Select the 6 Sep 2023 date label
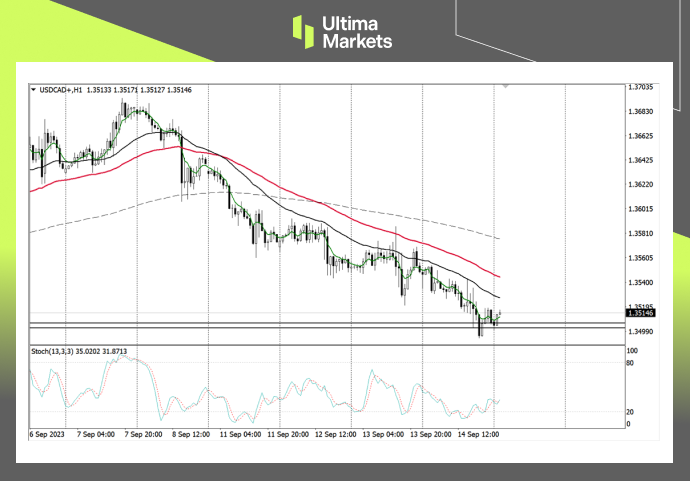Image resolution: width=690 pixels, height=481 pixels. point(46,436)
